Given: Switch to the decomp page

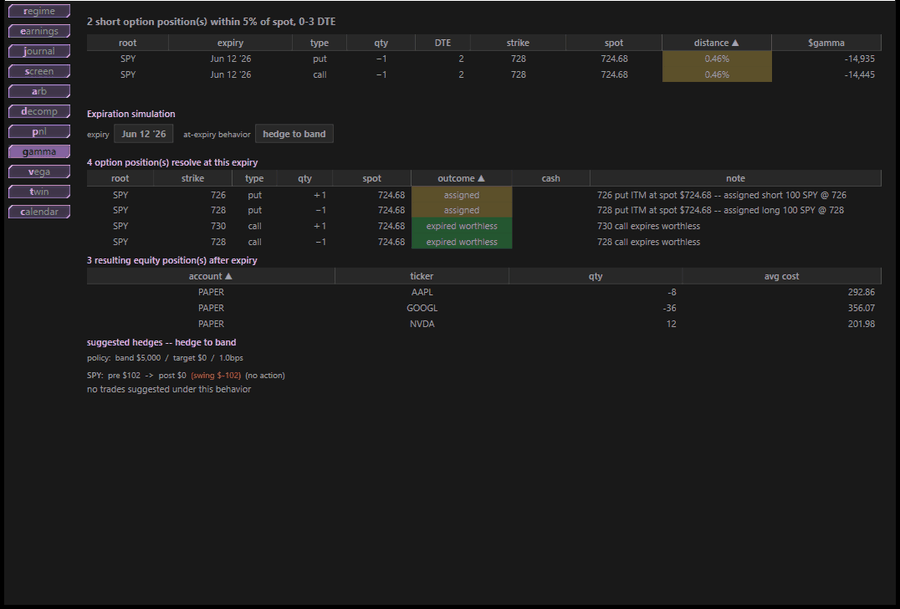Looking at the screenshot, I should 39,111.
